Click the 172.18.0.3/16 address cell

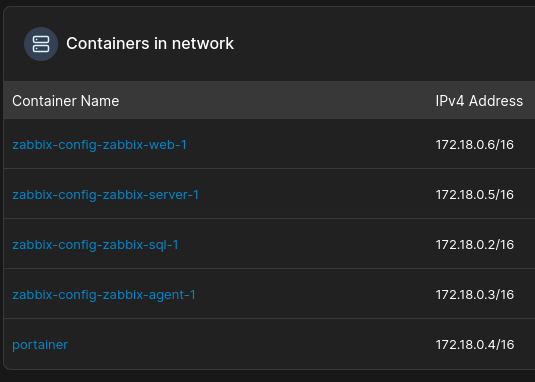pyautogui.click(x=475, y=295)
